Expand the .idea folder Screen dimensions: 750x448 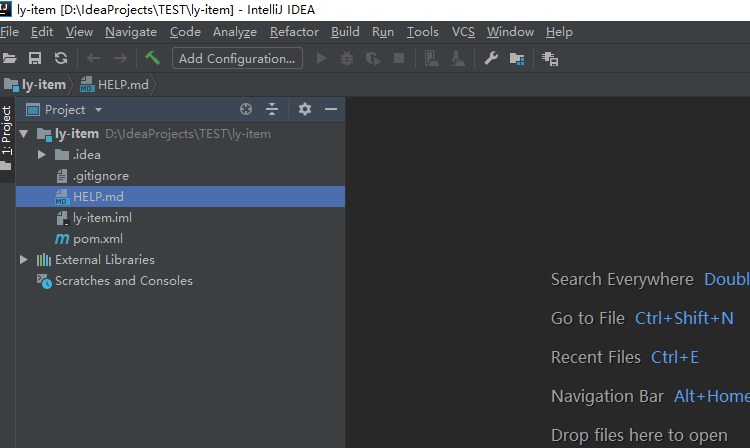point(42,155)
